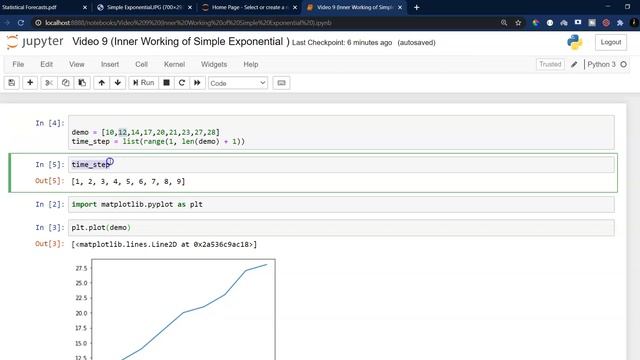Click the localhost address bar

pos(265,23)
